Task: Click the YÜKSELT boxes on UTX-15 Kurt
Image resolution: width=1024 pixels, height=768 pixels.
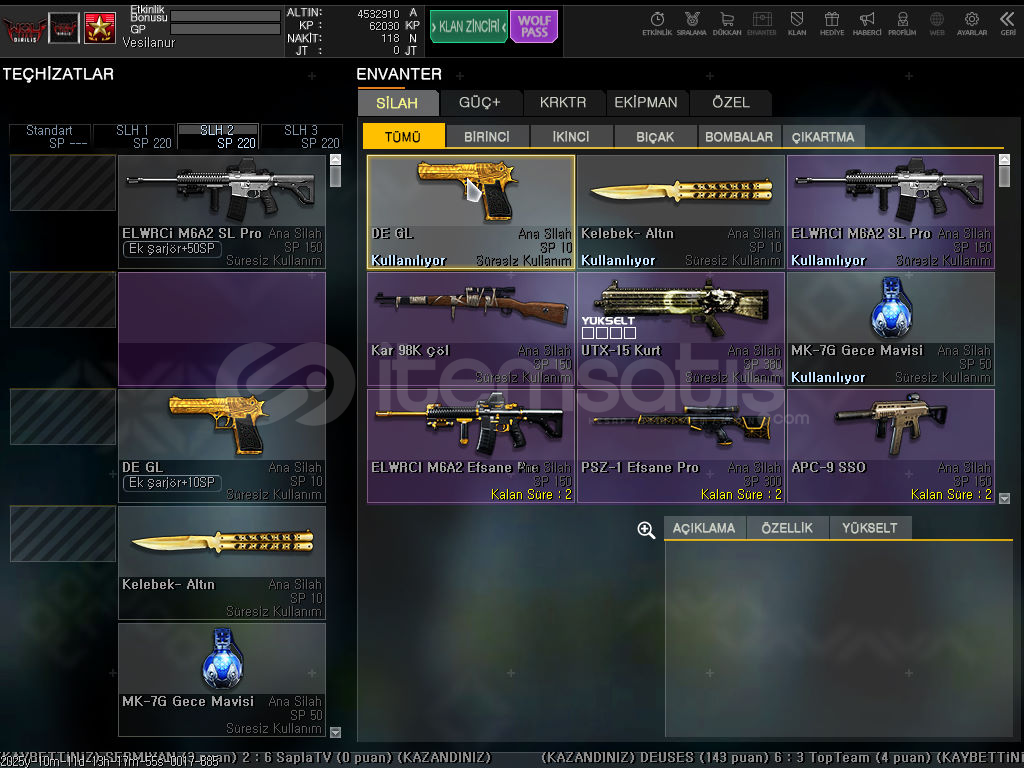Action: click(x=609, y=333)
